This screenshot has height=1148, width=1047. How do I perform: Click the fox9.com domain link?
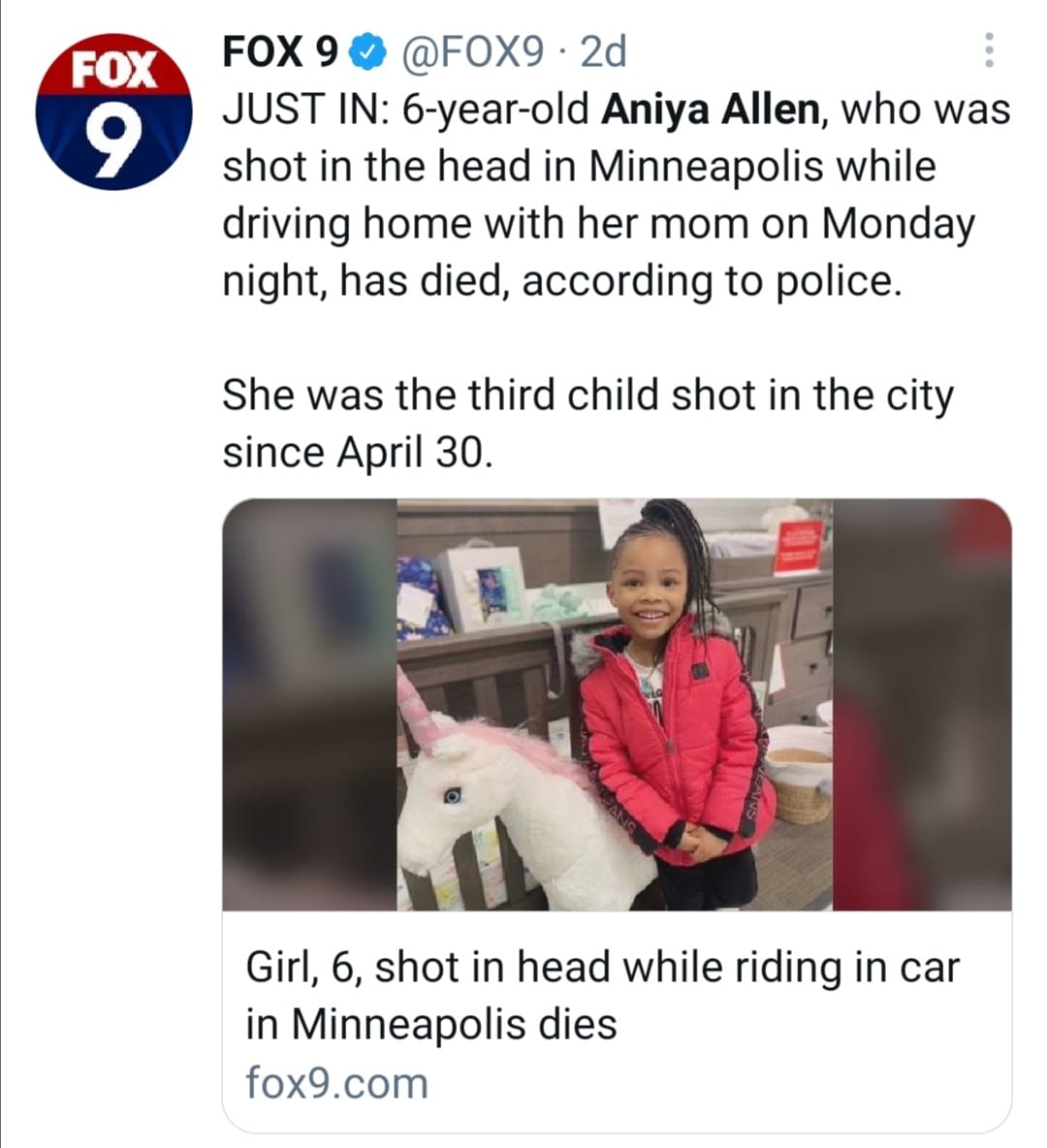tap(336, 1083)
